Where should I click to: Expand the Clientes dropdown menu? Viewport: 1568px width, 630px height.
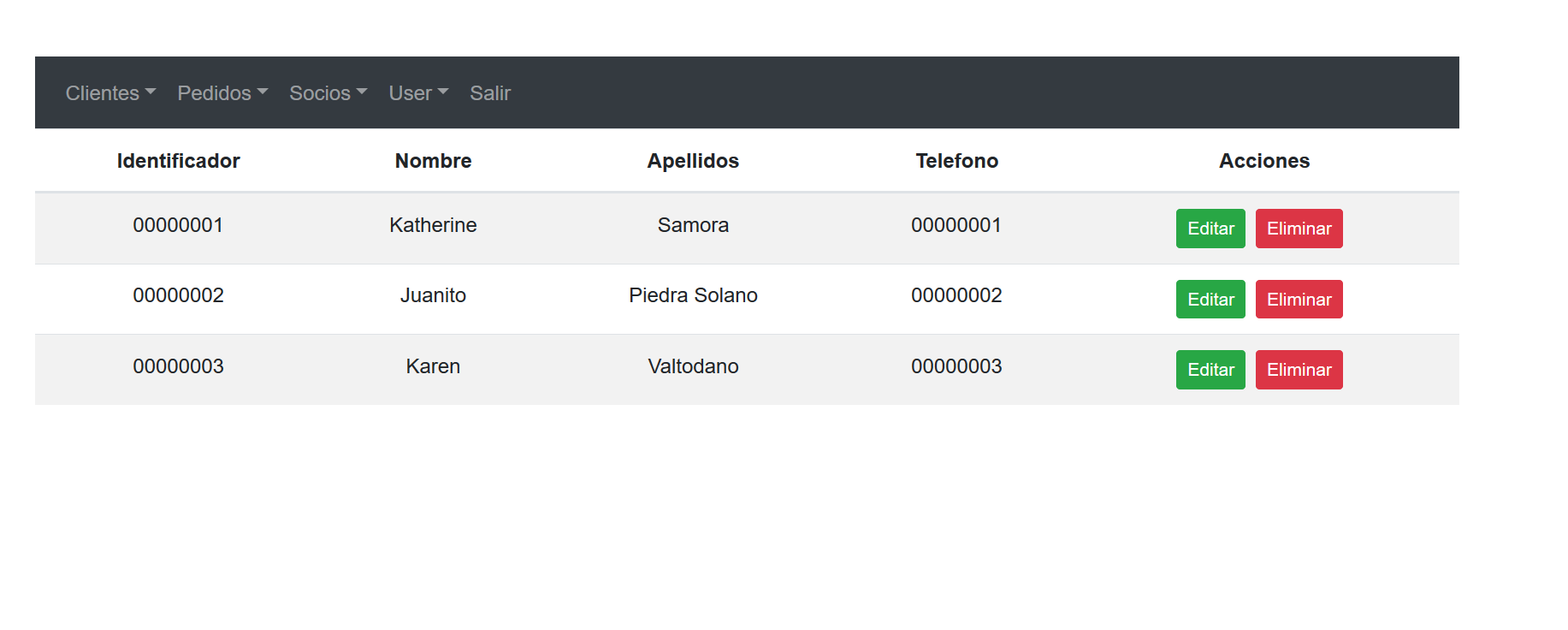pyautogui.click(x=110, y=93)
